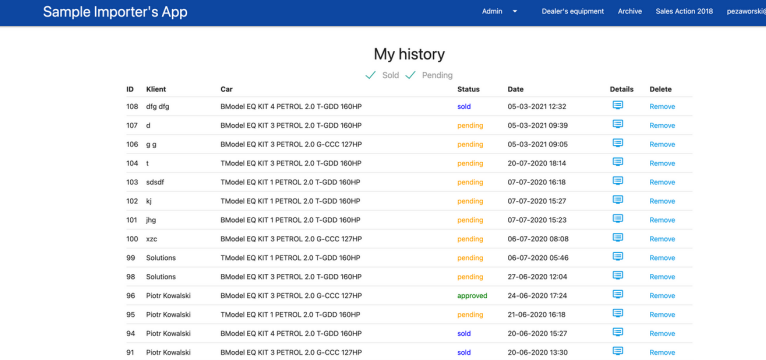This screenshot has width=766, height=360.
Task: Click date 27-06-2020 12:04
Action: click(537, 277)
